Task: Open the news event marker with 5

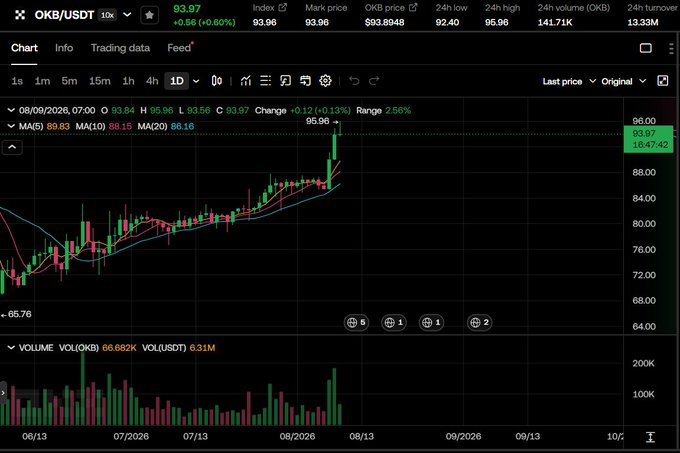Action: pos(356,323)
